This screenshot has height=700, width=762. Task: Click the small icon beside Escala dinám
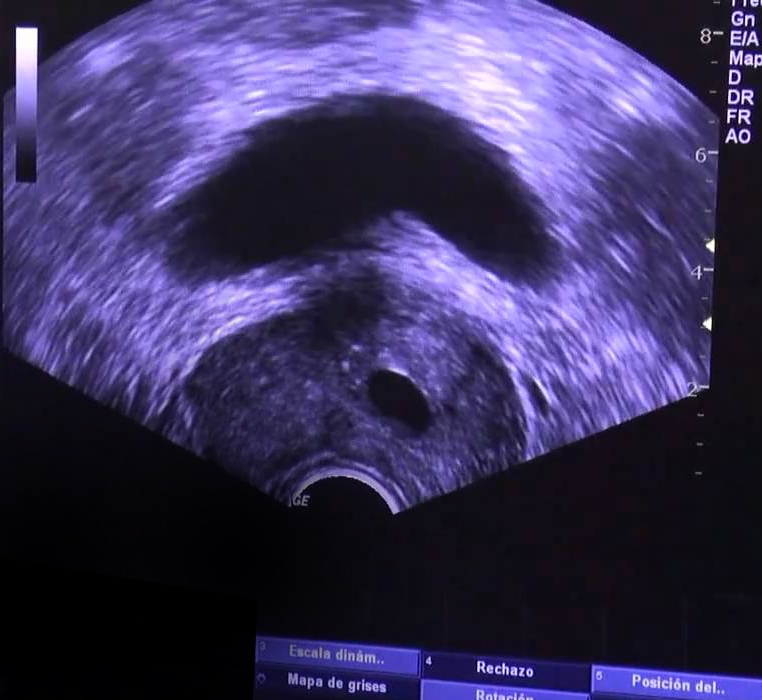click(264, 650)
